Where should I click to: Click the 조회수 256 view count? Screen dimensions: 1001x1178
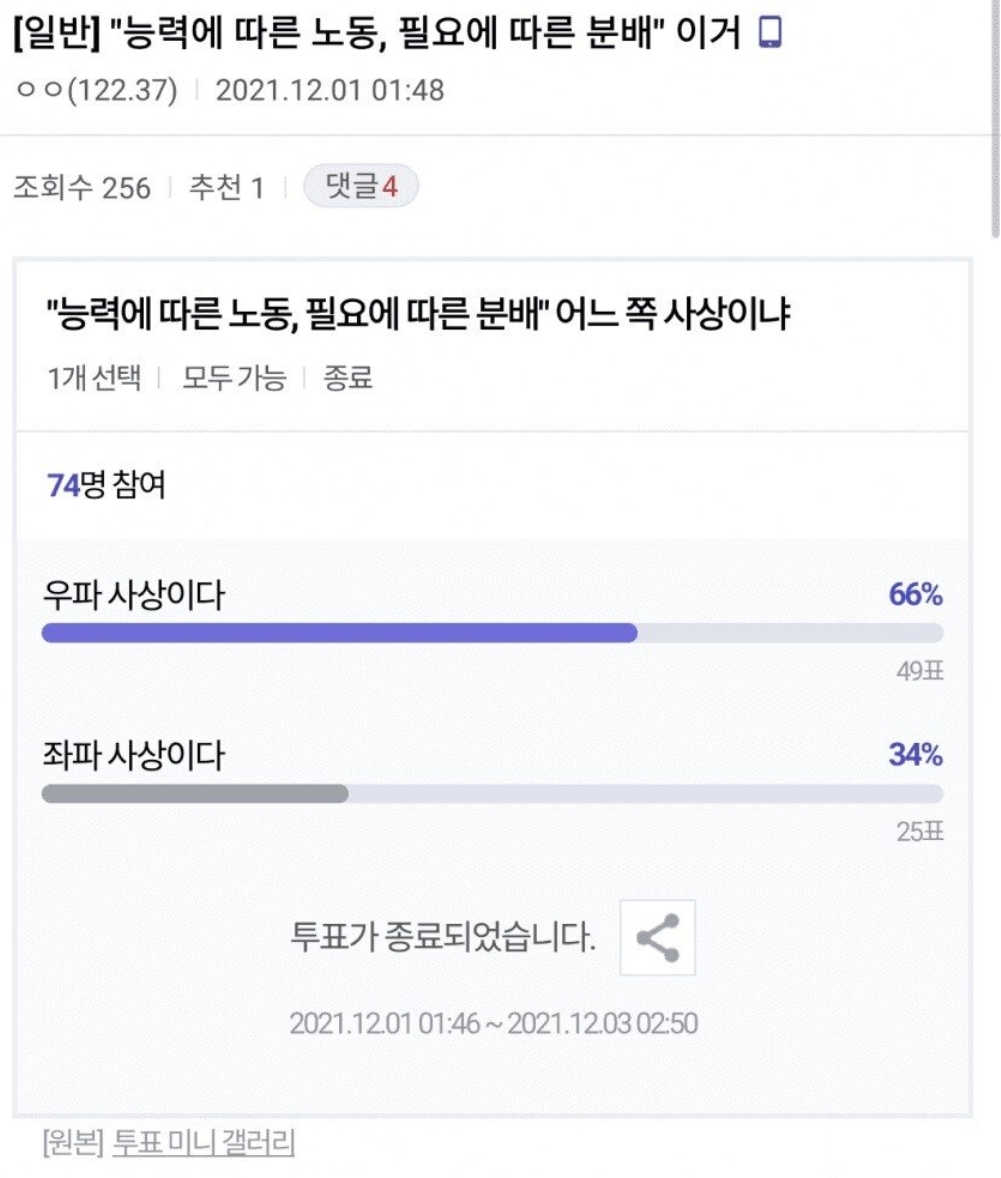(x=81, y=187)
